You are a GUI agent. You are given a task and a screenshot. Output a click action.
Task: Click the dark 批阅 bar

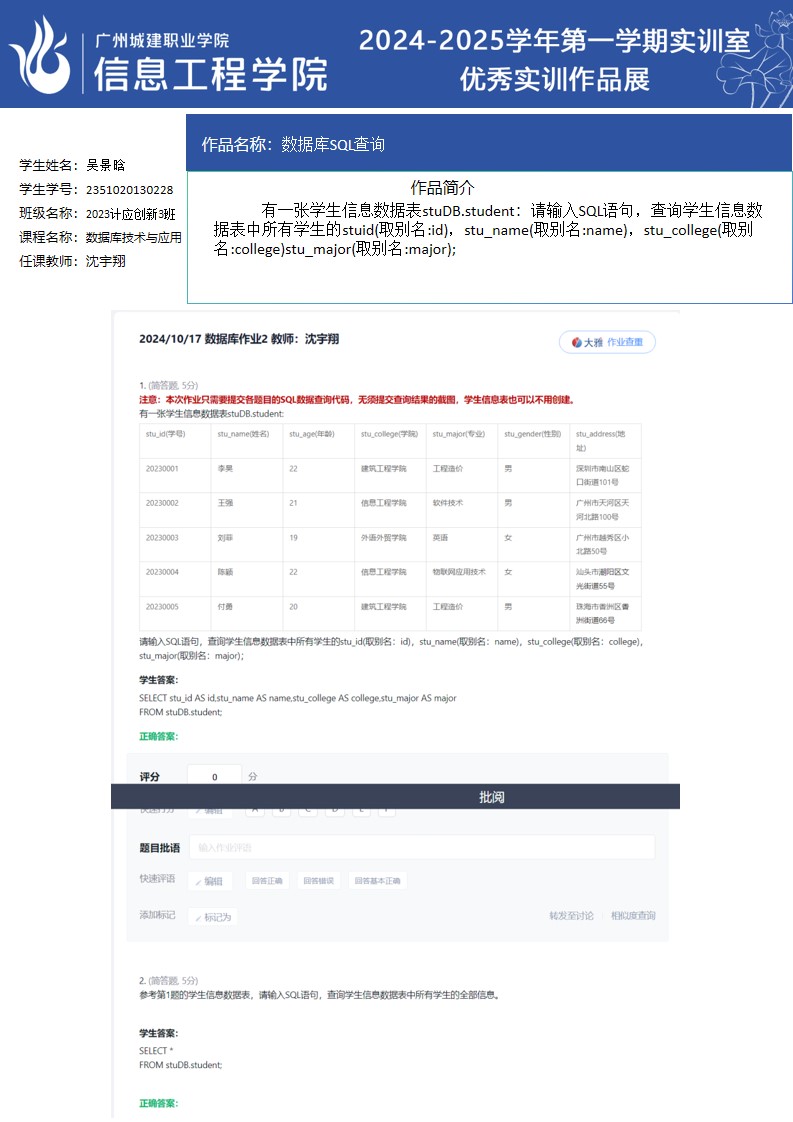395,797
